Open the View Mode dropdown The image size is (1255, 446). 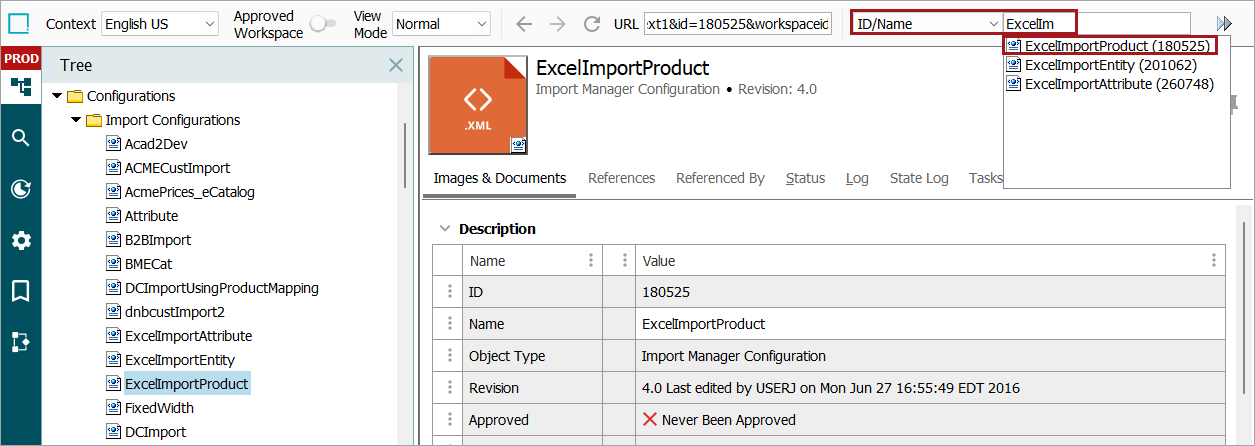pos(441,24)
